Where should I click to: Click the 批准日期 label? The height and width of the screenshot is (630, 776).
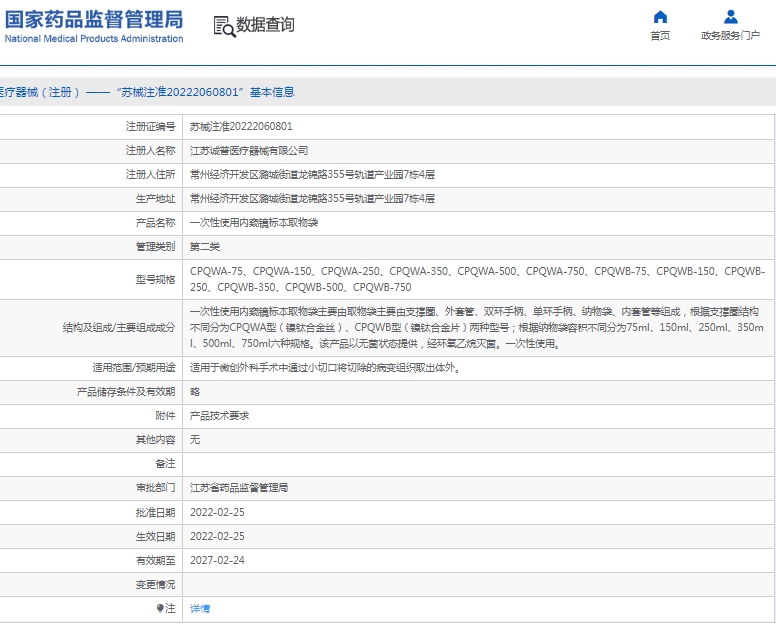(x=155, y=512)
